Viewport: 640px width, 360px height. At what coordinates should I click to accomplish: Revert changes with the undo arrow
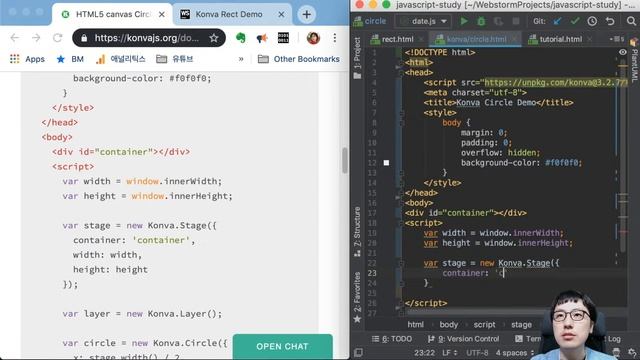pos(610,21)
